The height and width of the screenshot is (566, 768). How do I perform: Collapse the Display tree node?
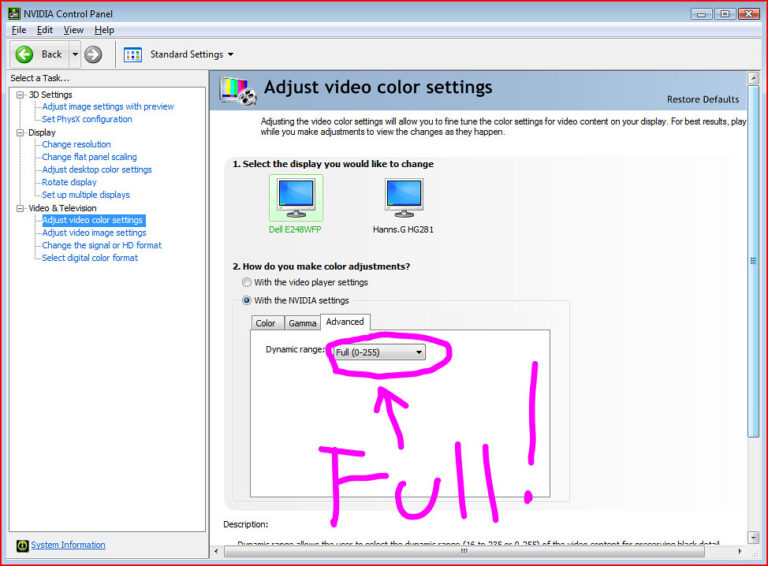click(x=20, y=133)
